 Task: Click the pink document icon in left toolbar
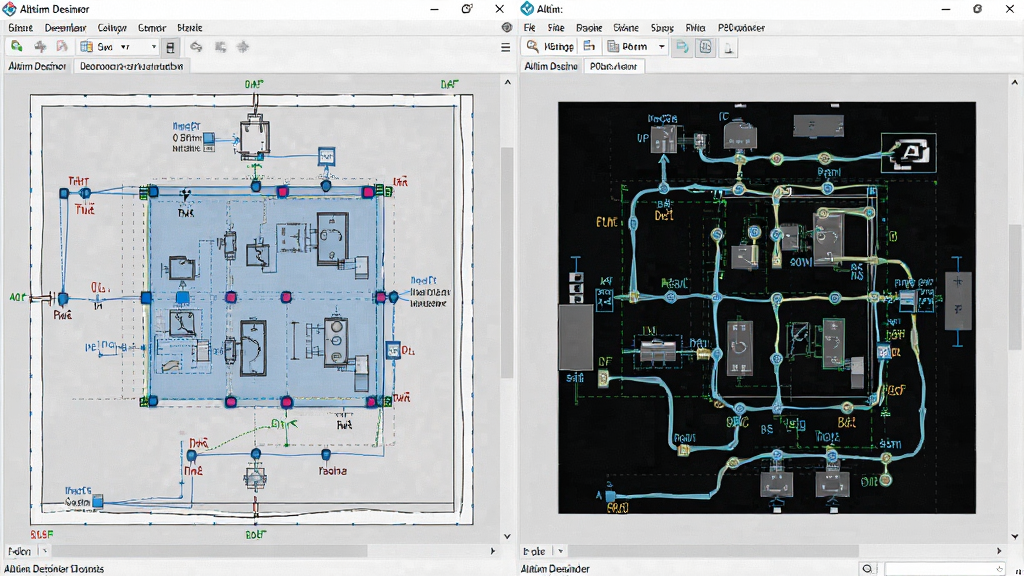(x=62, y=46)
